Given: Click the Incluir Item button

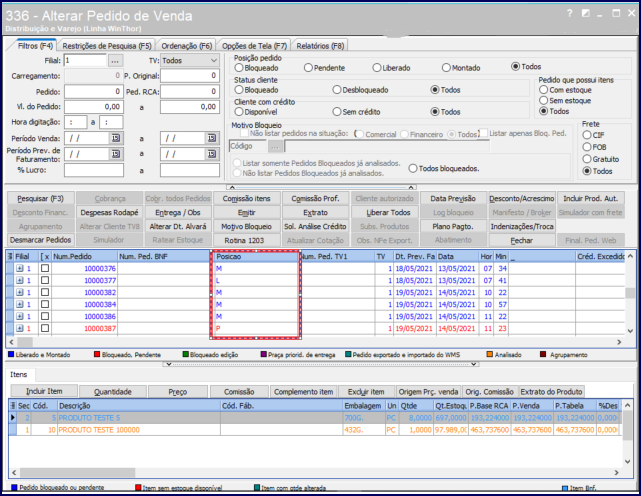Looking at the screenshot, I should pos(44,391).
